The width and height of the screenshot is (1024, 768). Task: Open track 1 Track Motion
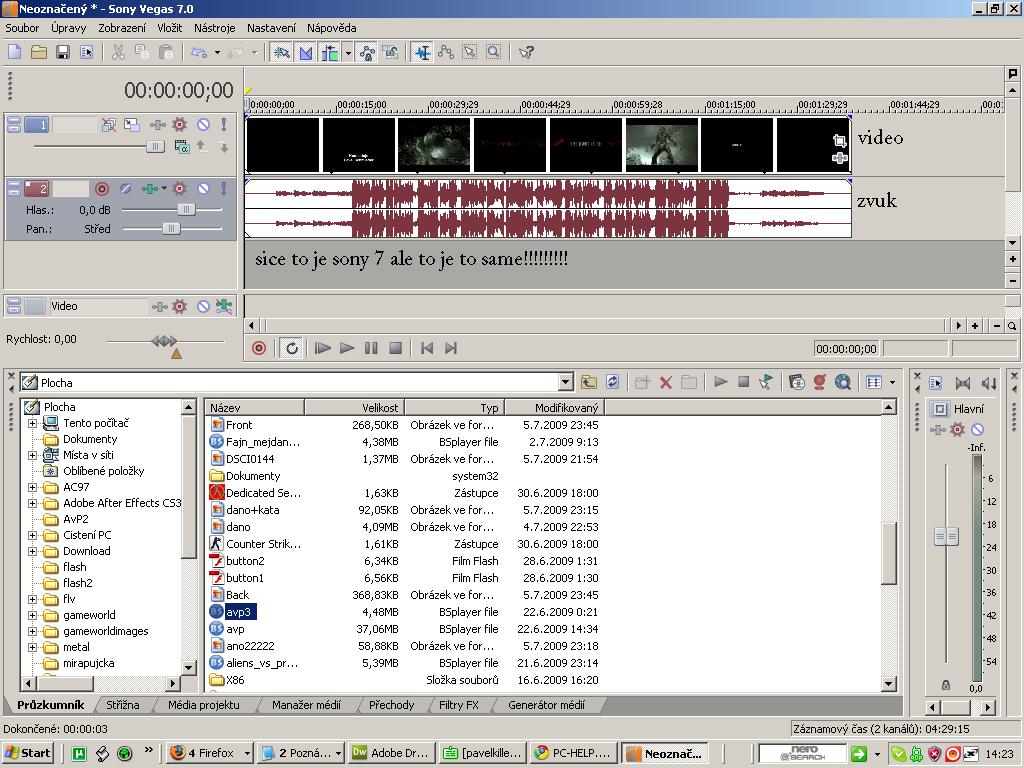[132, 125]
